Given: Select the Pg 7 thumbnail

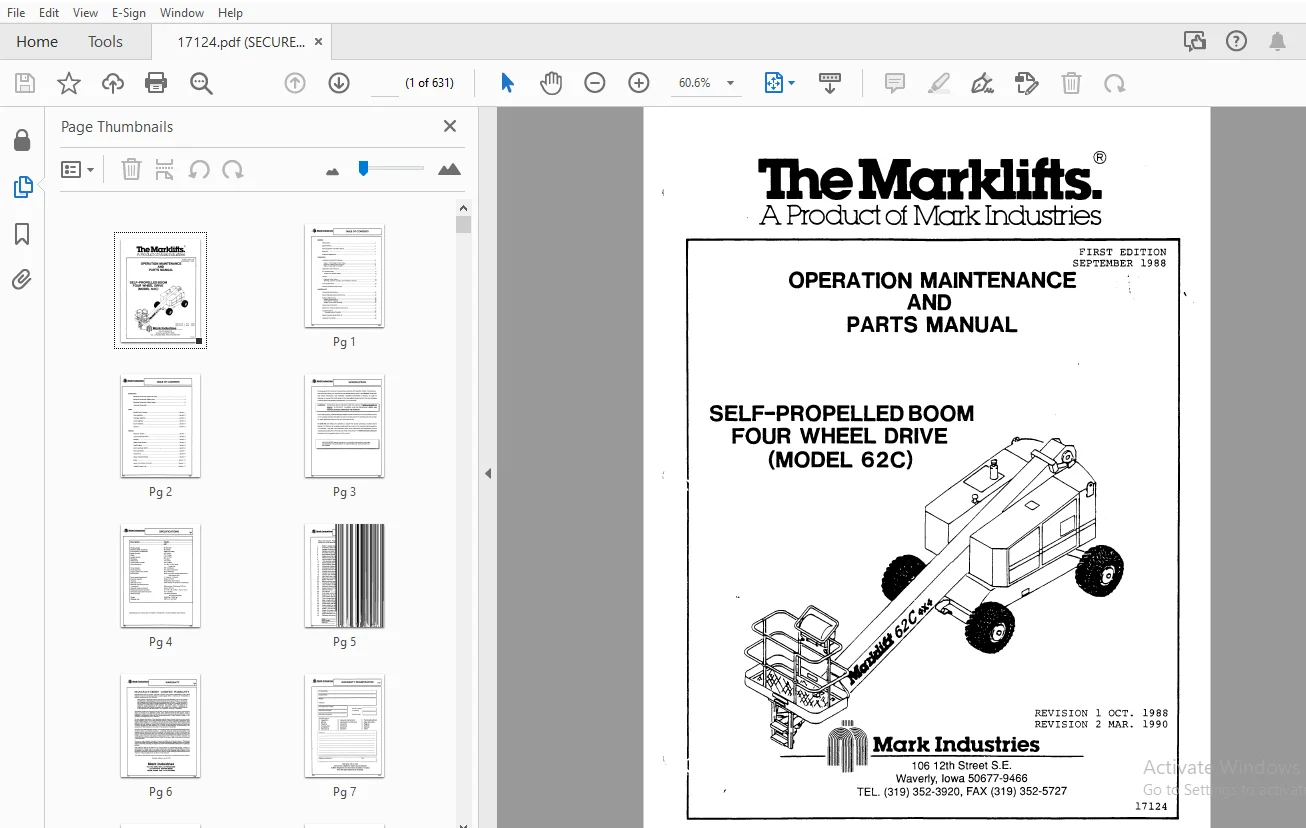Looking at the screenshot, I should pyautogui.click(x=344, y=726).
